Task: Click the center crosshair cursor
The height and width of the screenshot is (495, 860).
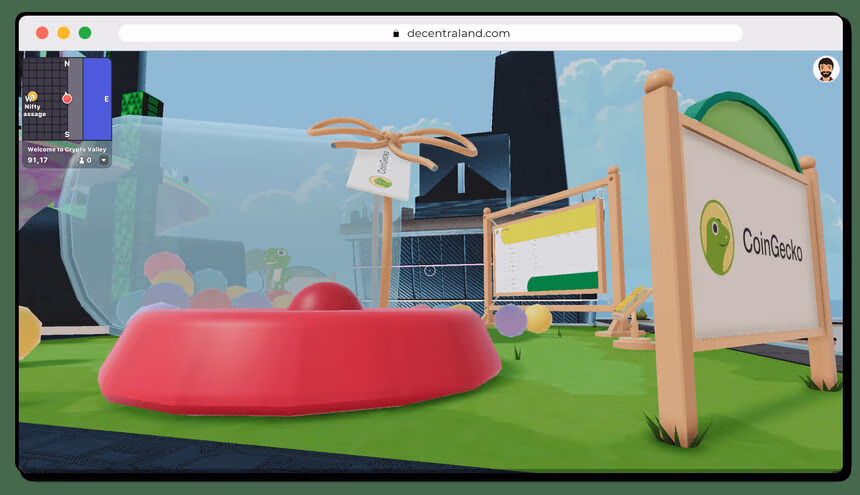Action: [x=430, y=270]
